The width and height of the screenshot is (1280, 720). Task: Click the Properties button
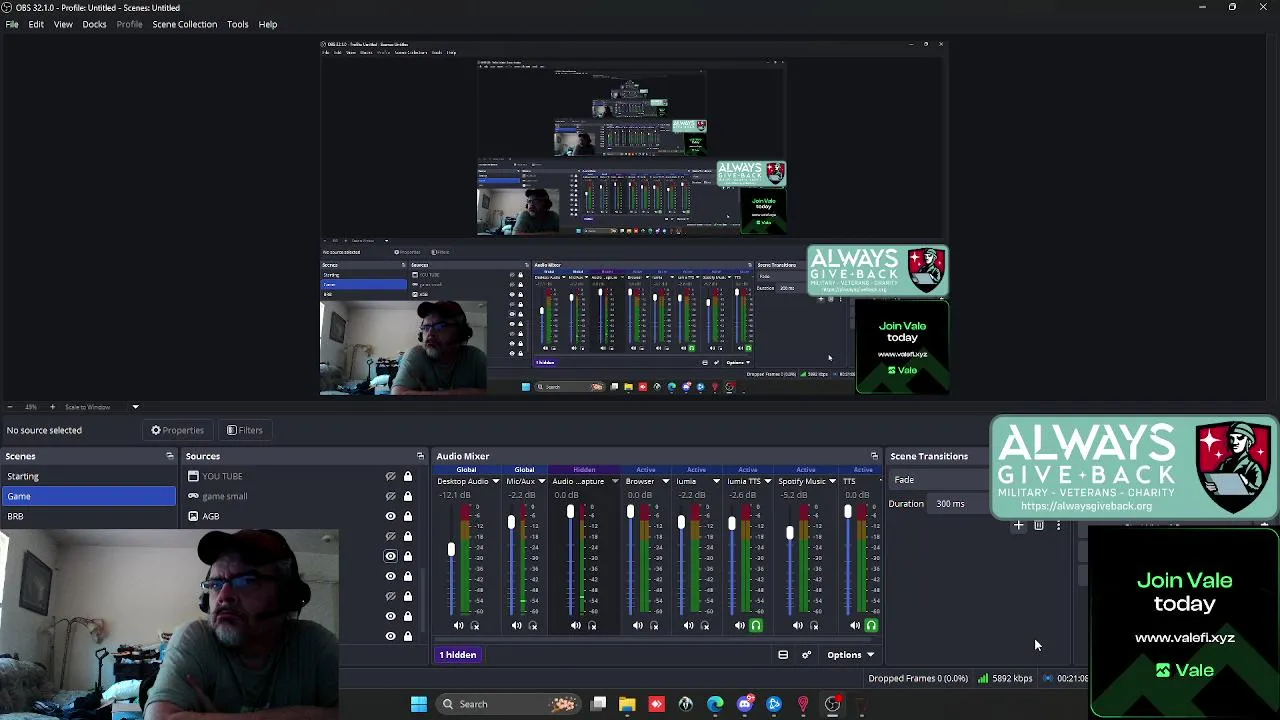[178, 430]
